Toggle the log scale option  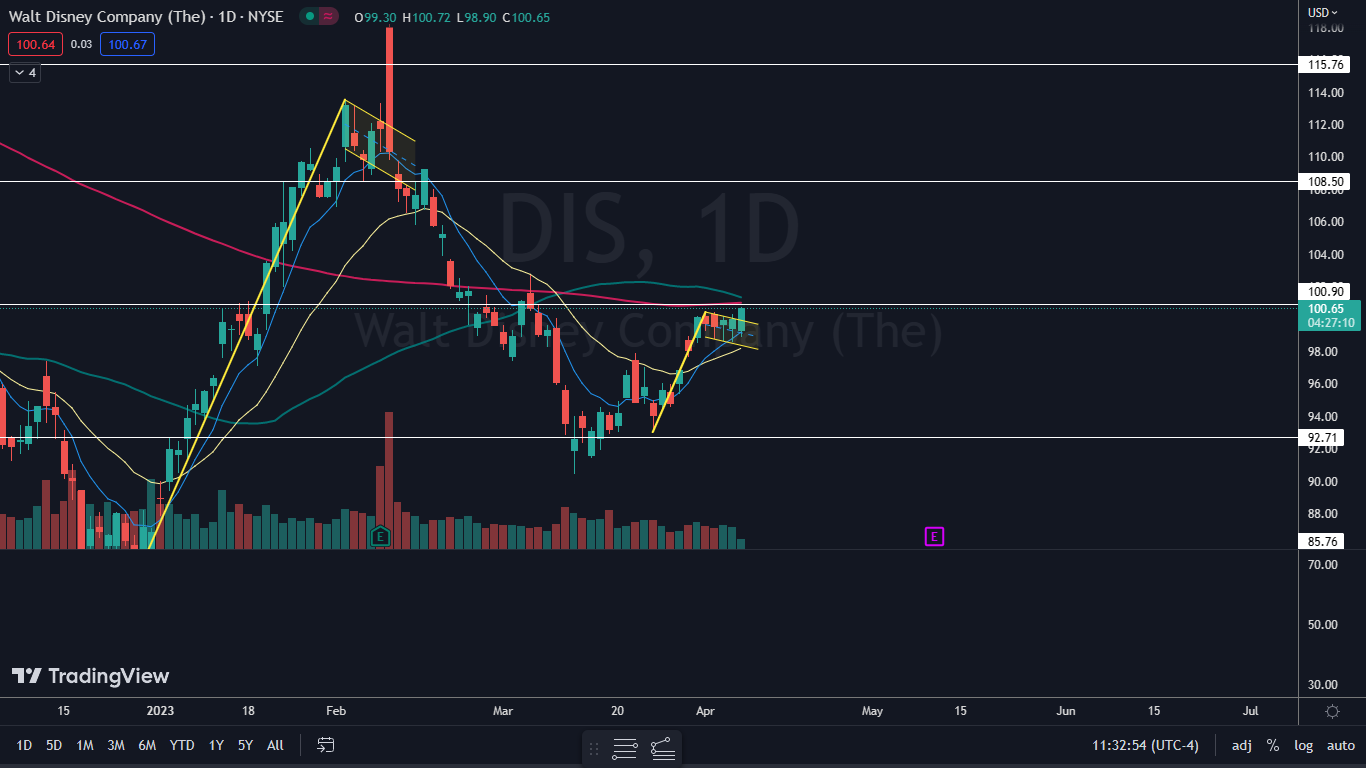(1304, 745)
